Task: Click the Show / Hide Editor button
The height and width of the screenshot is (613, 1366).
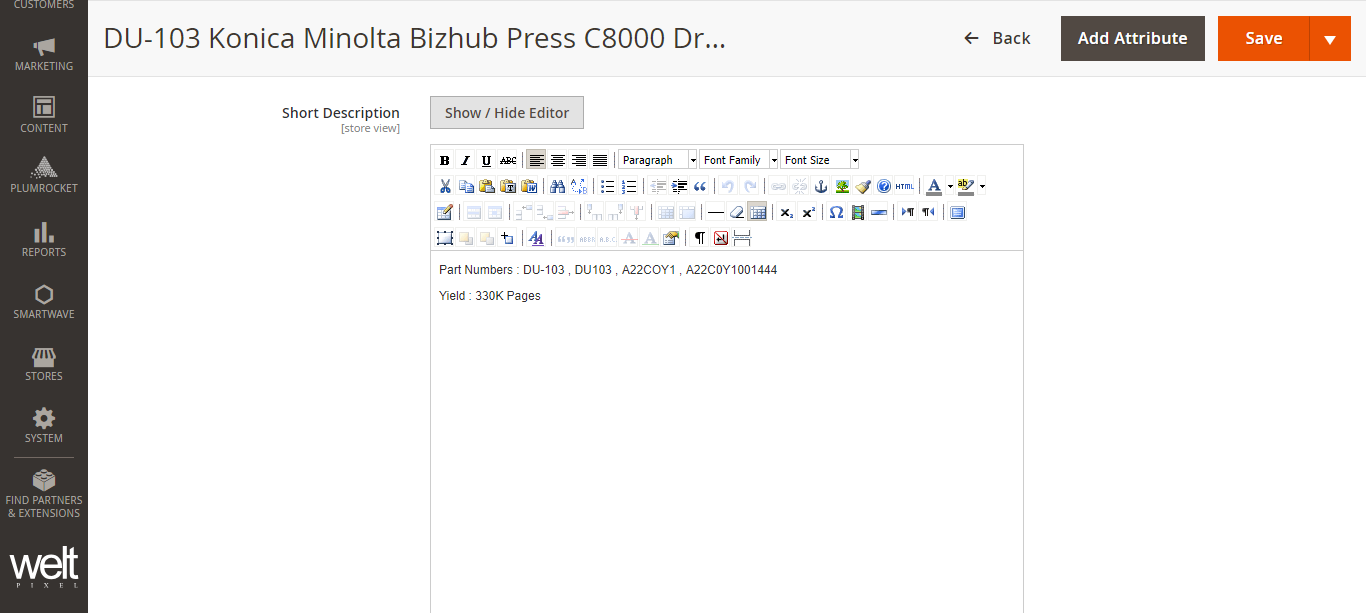Action: (x=507, y=113)
